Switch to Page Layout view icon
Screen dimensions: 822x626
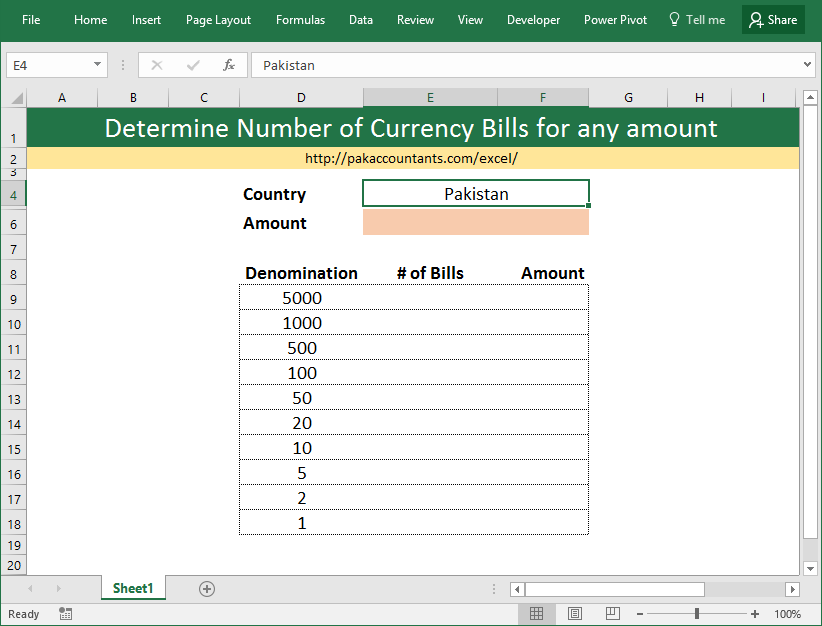tap(575, 613)
